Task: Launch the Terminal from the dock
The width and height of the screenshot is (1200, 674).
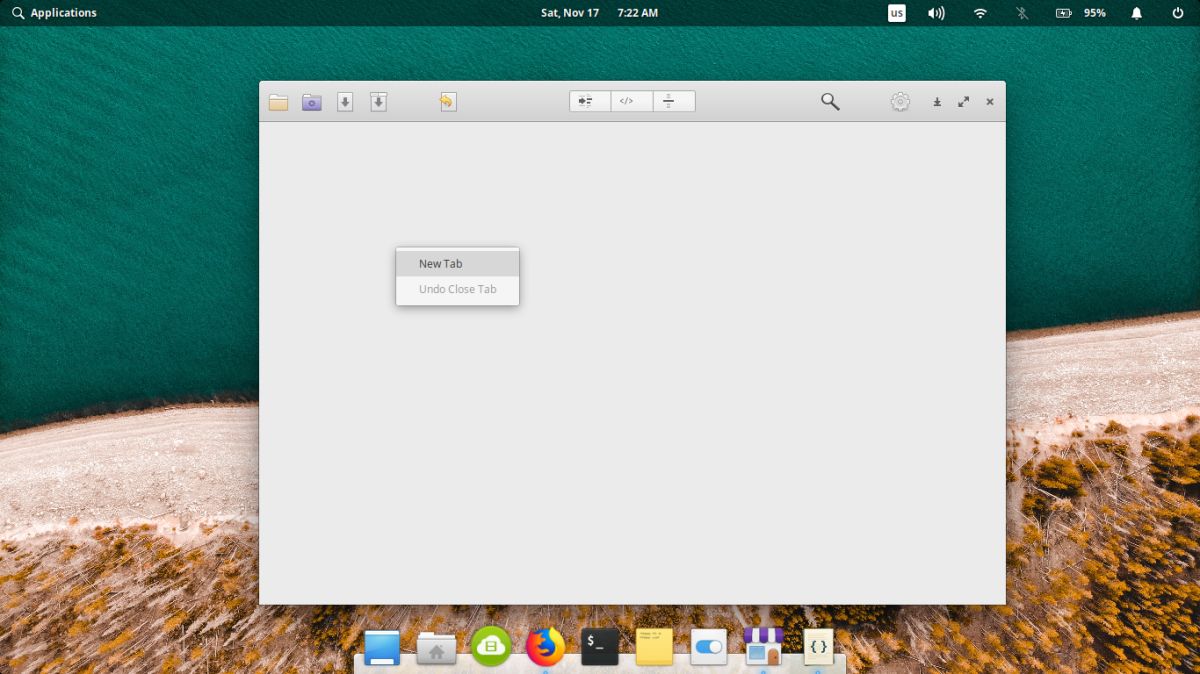Action: tap(600, 647)
